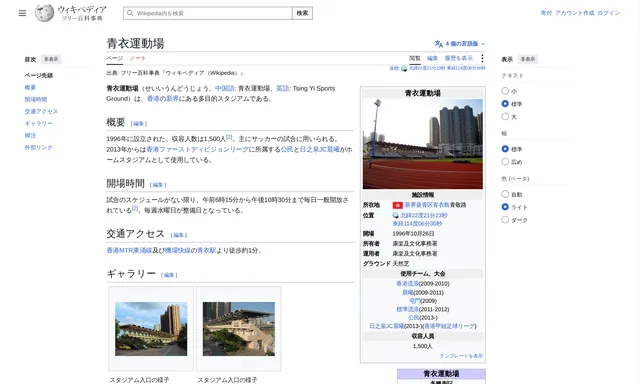Open the 寄付 donate link

[x=546, y=13]
